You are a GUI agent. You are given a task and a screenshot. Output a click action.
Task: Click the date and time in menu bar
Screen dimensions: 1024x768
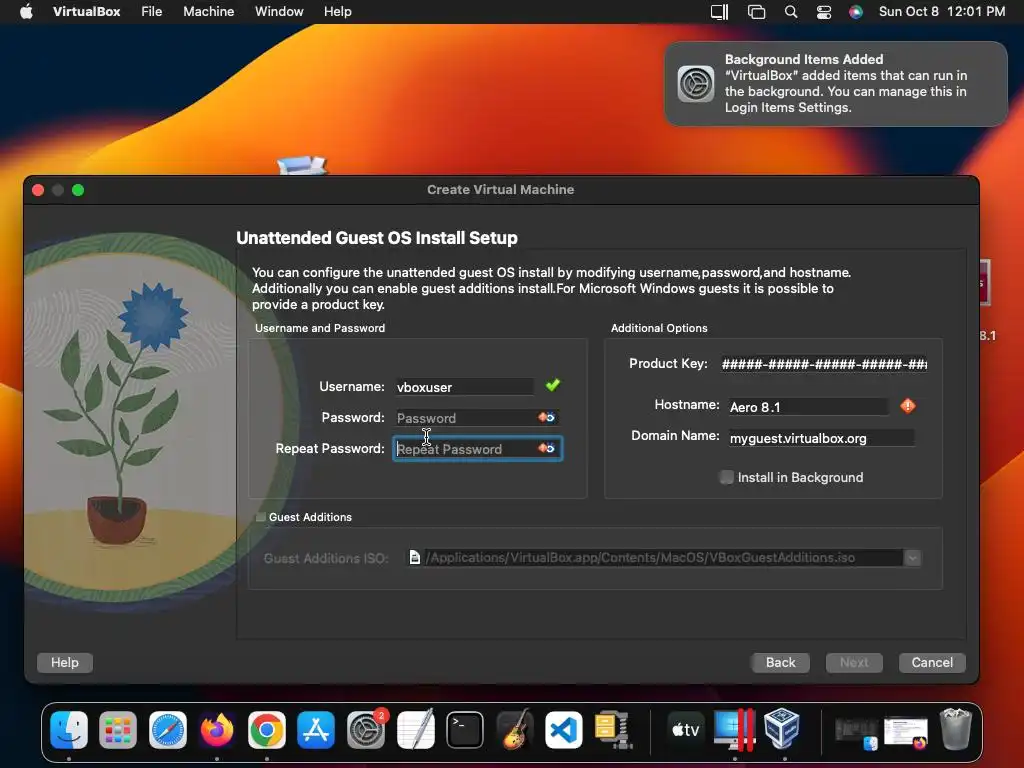point(942,11)
